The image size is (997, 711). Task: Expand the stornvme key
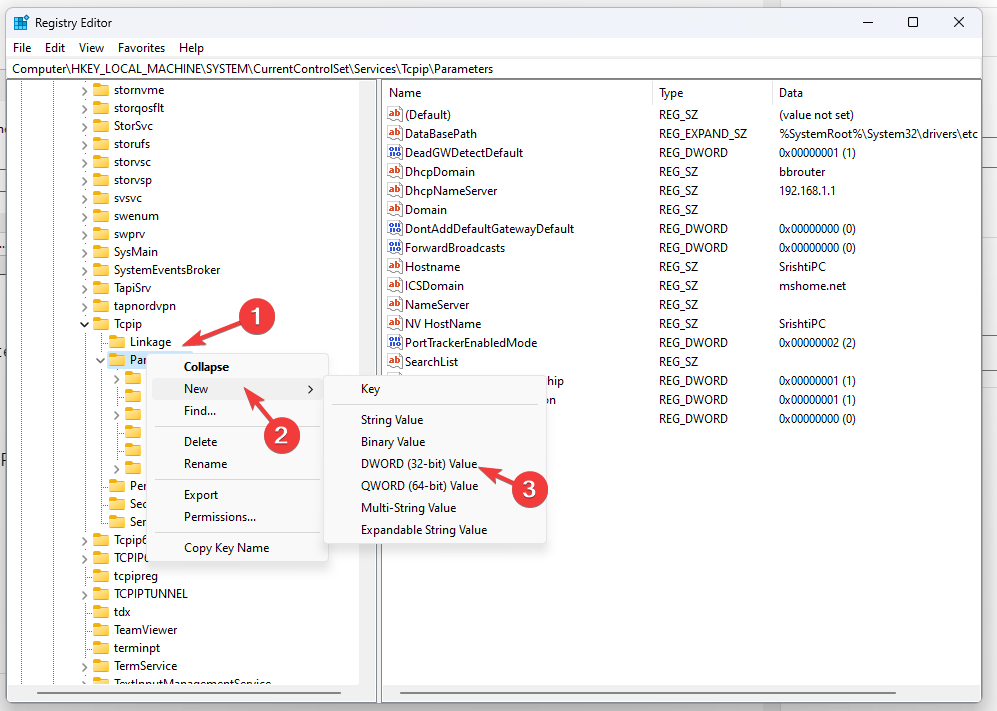click(x=84, y=90)
